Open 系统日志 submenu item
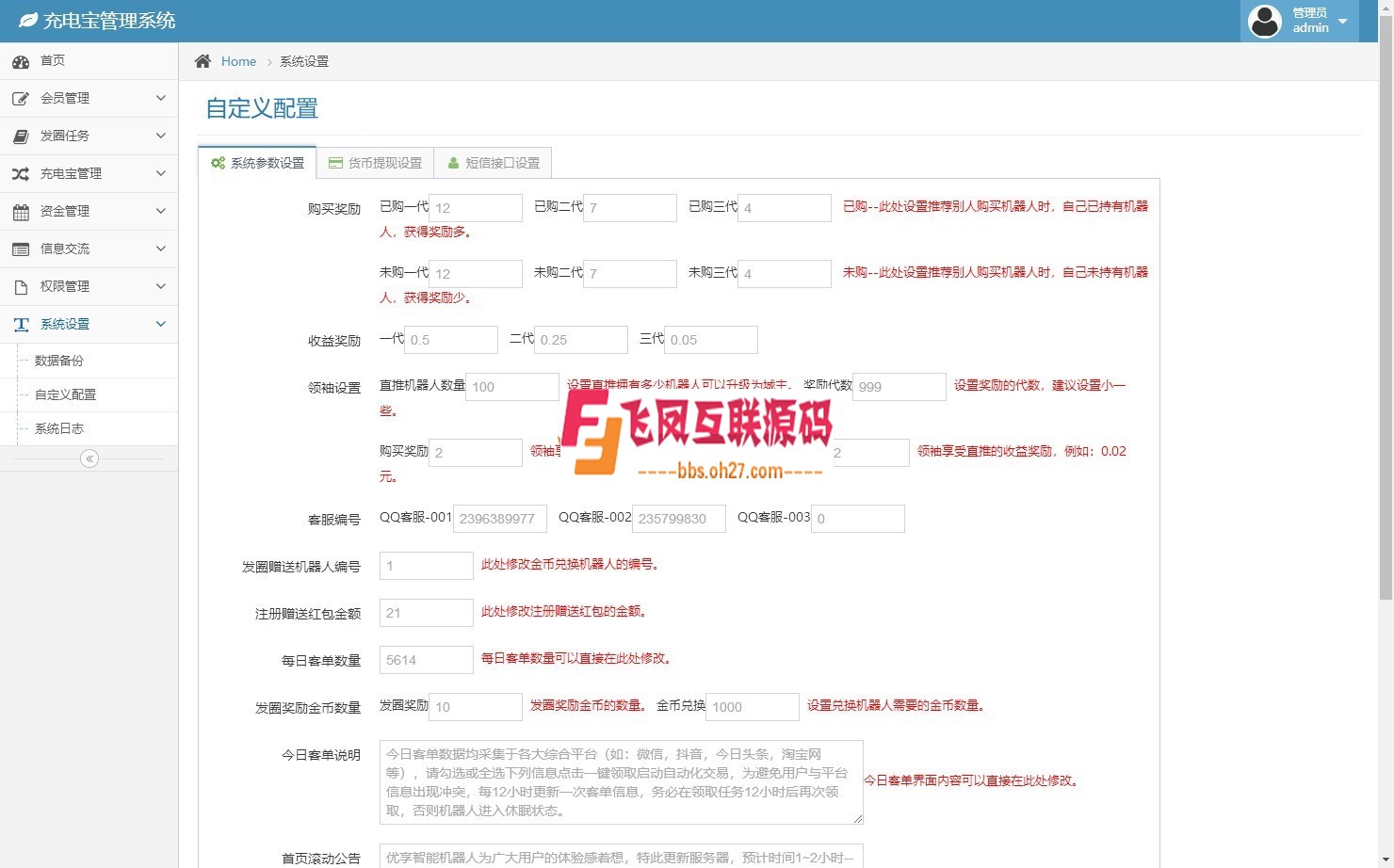Image resolution: width=1394 pixels, height=868 pixels. pos(89,428)
